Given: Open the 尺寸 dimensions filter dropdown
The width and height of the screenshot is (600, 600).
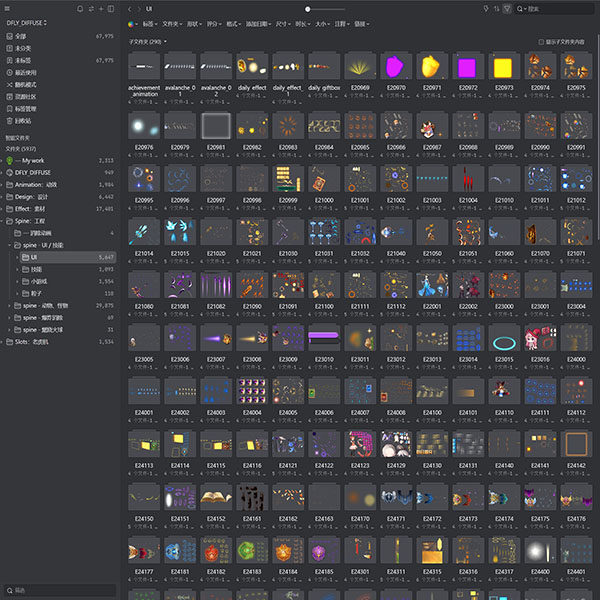Looking at the screenshot, I should [283, 24].
